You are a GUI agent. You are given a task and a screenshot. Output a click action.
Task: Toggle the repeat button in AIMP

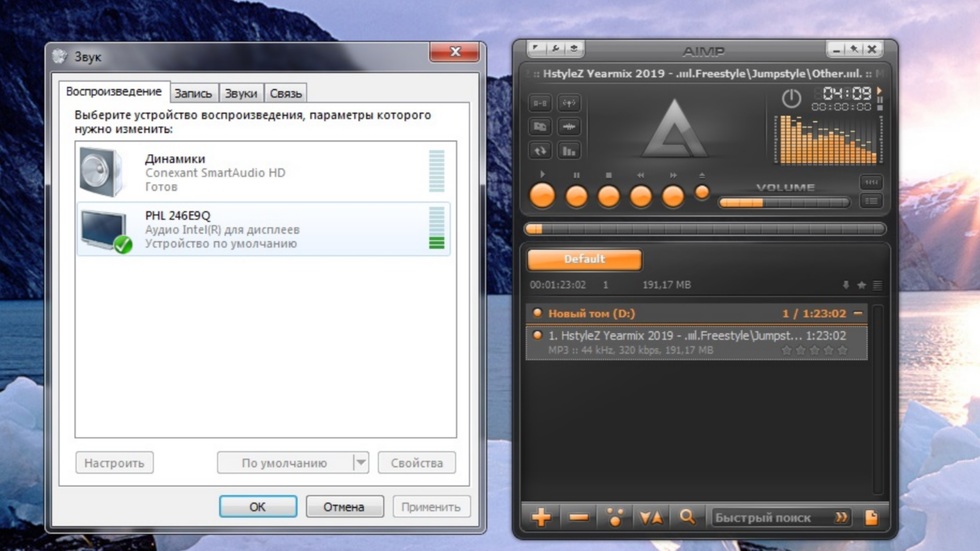click(540, 151)
